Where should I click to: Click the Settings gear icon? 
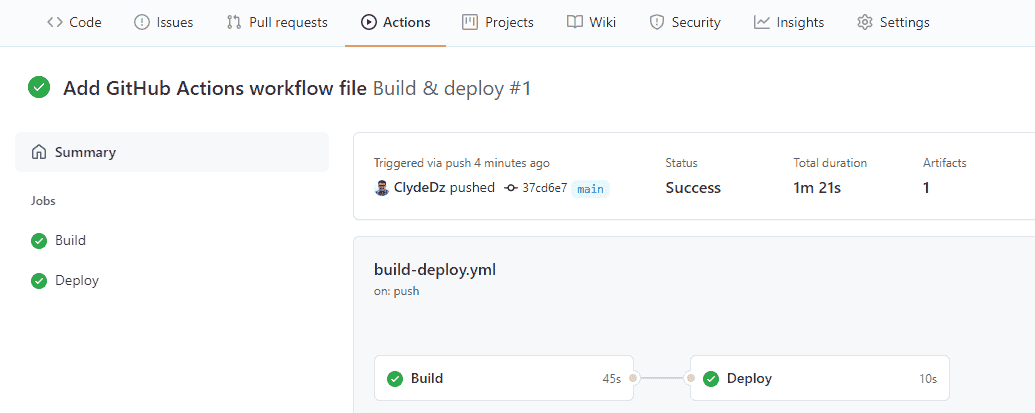pos(865,22)
